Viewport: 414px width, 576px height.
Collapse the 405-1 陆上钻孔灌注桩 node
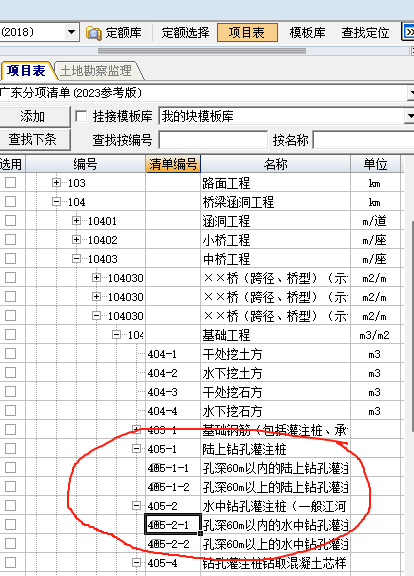pyautogui.click(x=136, y=449)
